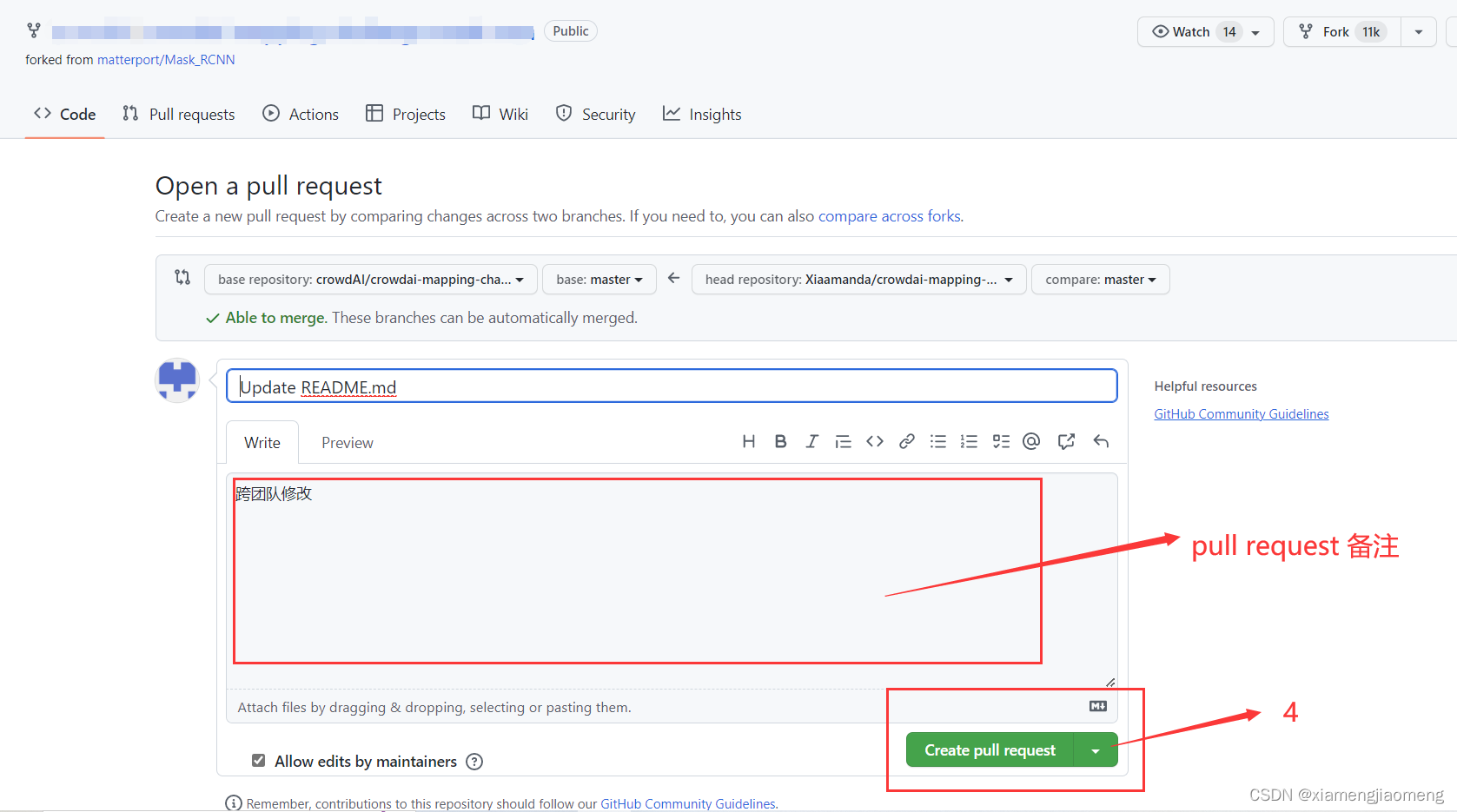Toggle Allow edits by maintainers checkbox
This screenshot has height=812, width=1457.
click(258, 760)
